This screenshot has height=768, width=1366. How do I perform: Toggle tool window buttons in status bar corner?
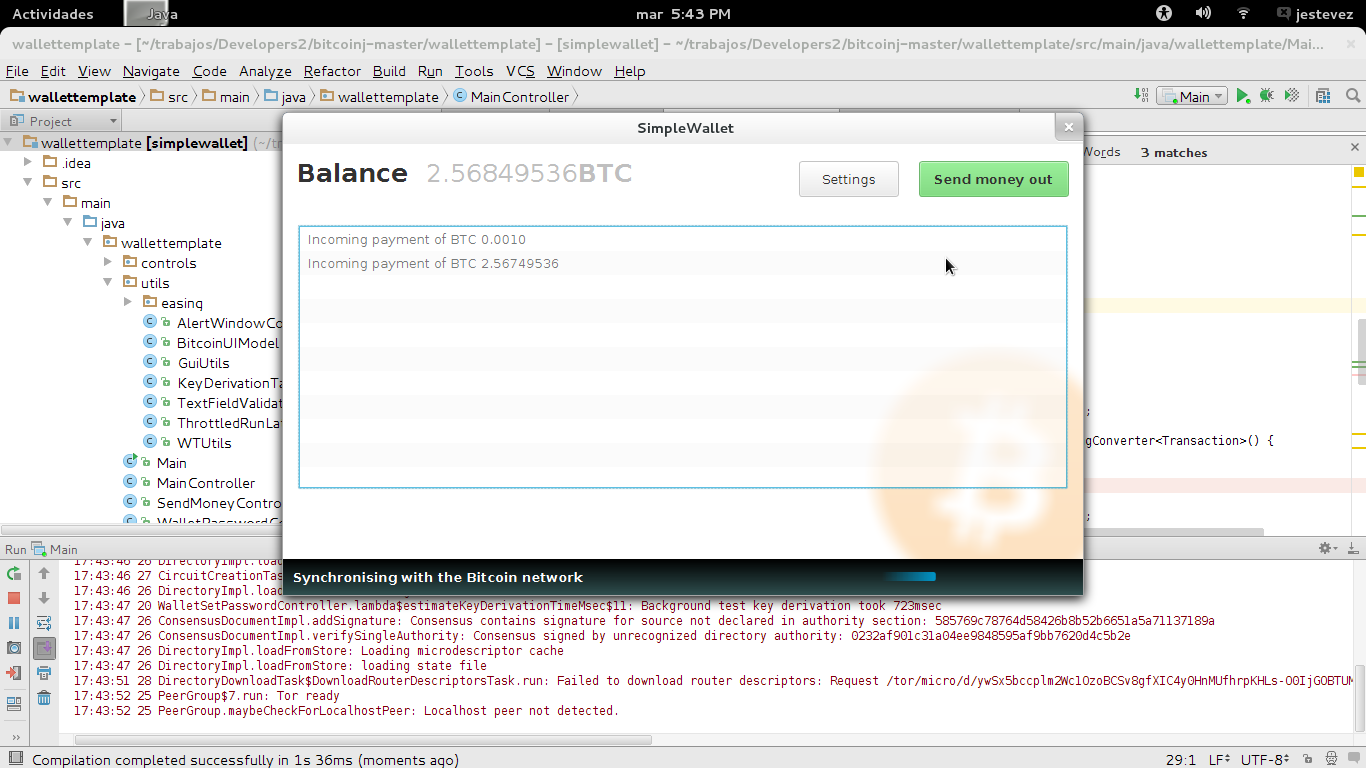click(x=15, y=759)
